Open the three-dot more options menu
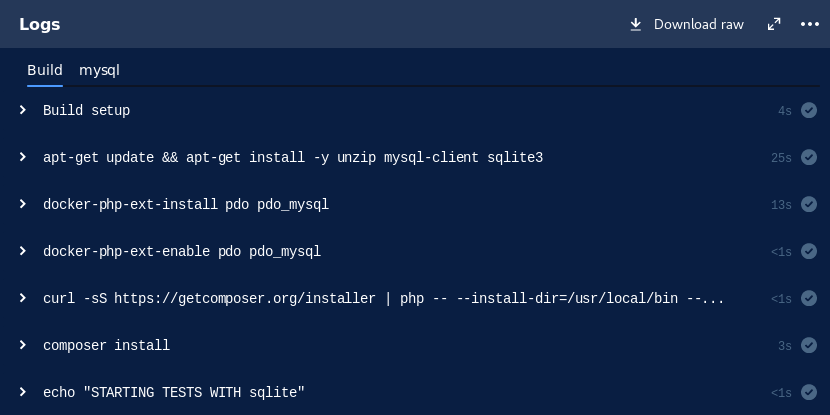830x415 pixels. coord(810,24)
